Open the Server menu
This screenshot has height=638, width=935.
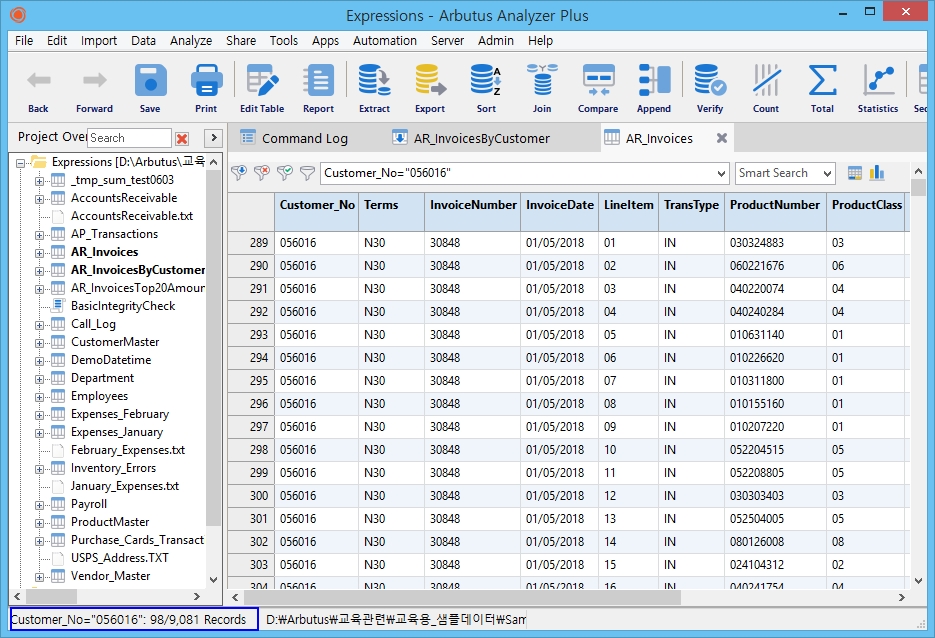tap(447, 41)
